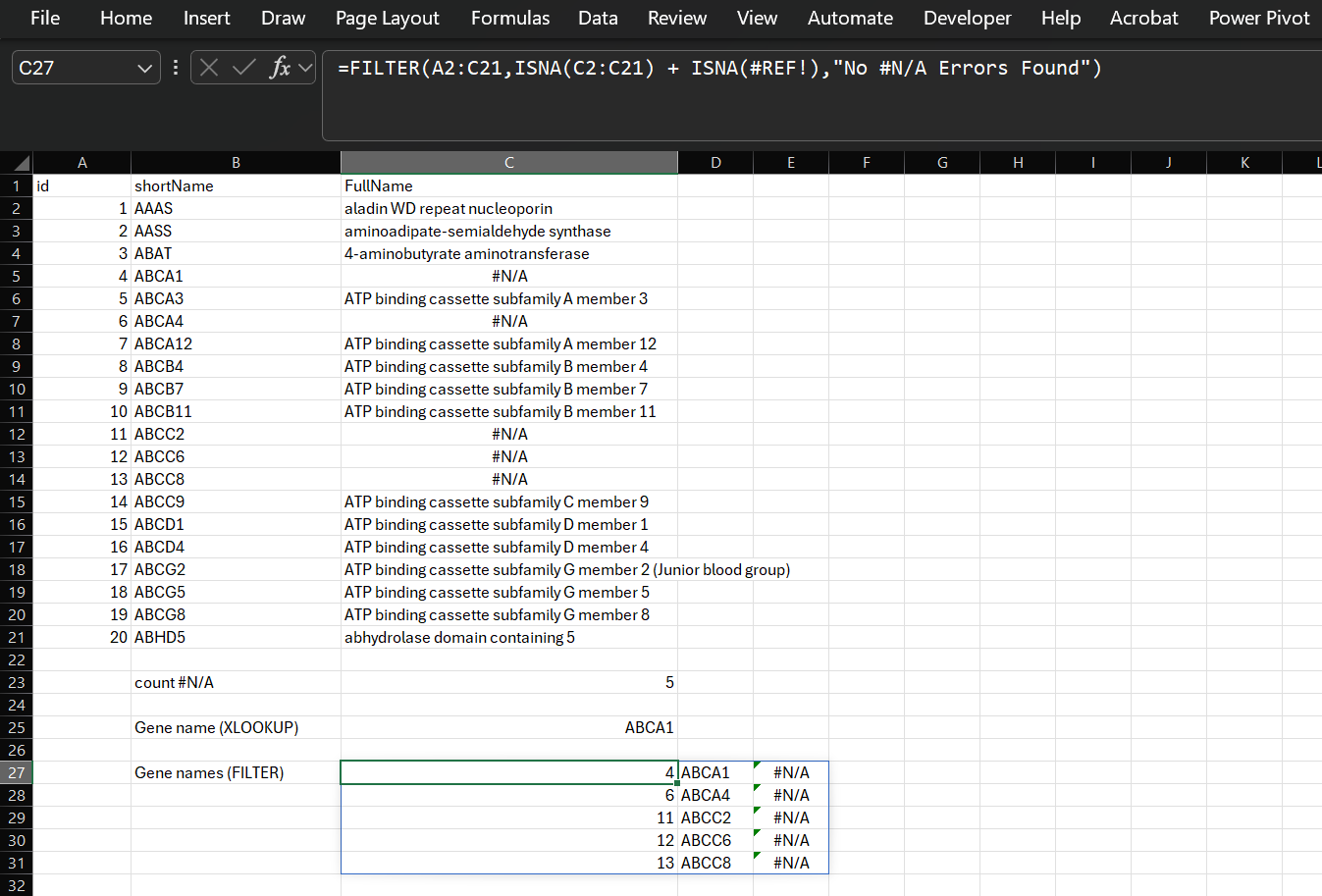1322x896 pixels.
Task: Switch to the Acrobat tab
Action: coord(1143,18)
